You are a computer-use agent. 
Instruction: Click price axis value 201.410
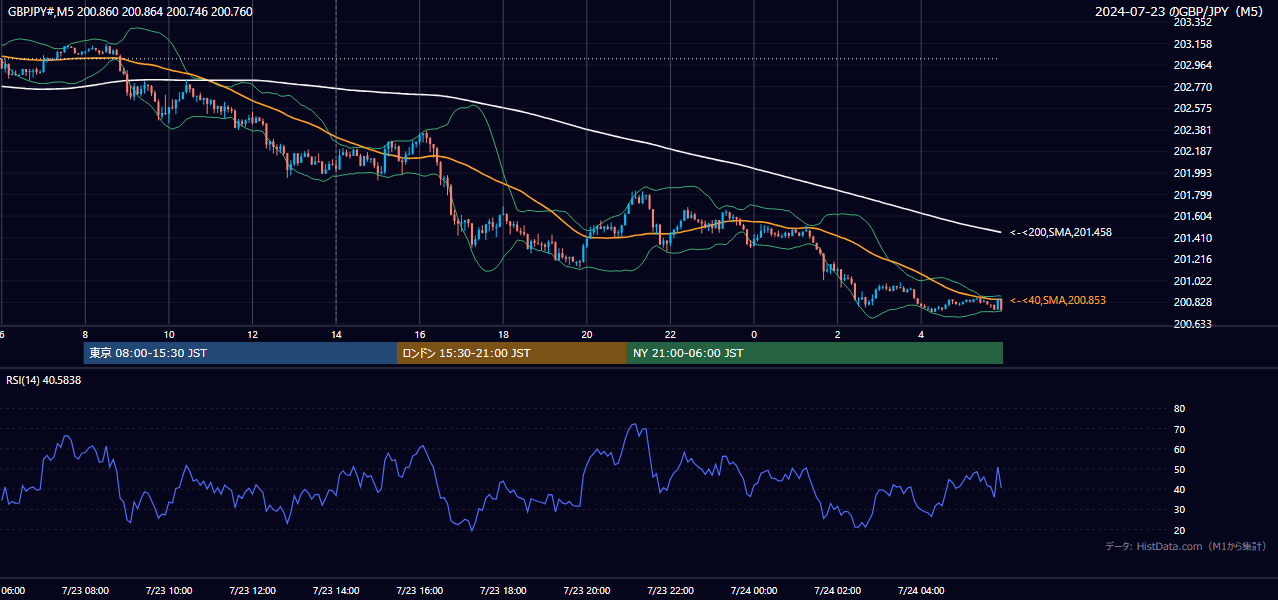coord(1192,238)
